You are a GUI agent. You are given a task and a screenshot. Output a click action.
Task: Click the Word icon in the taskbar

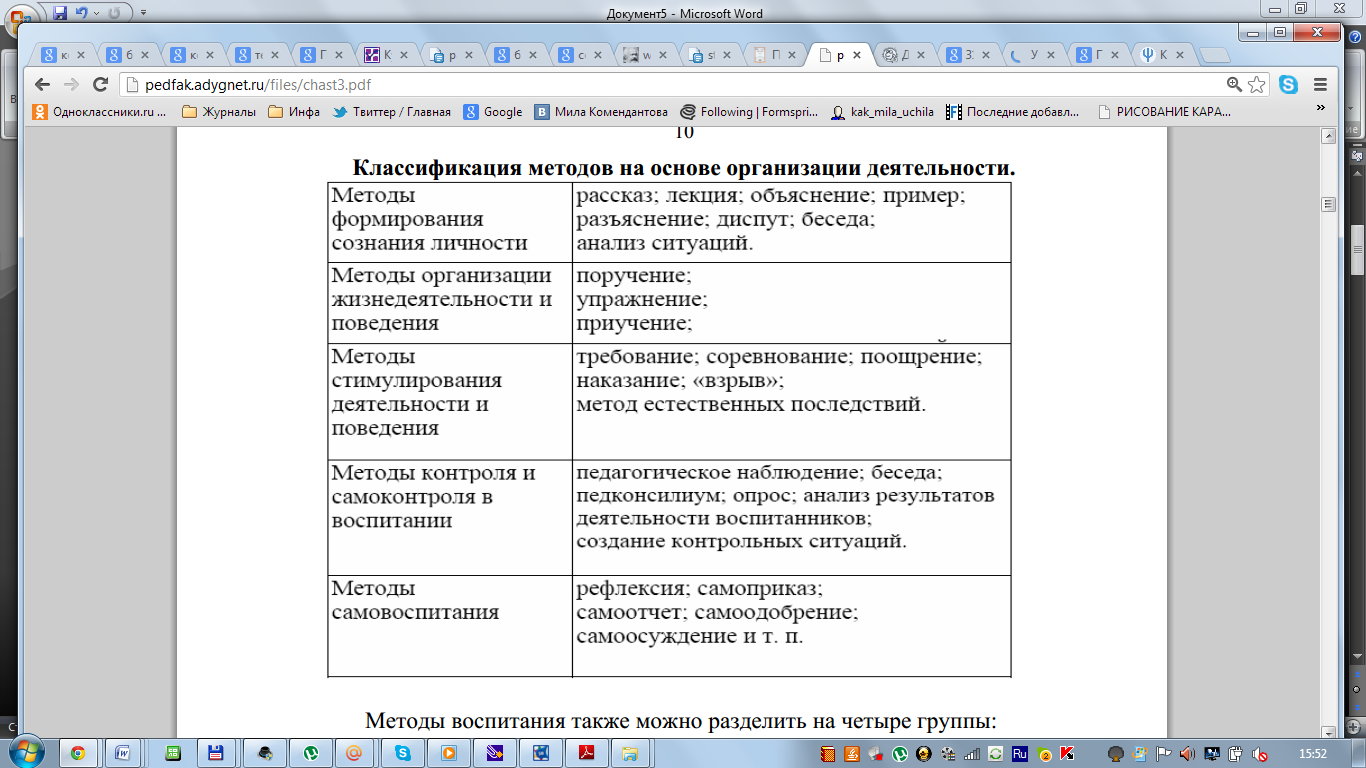click(124, 752)
